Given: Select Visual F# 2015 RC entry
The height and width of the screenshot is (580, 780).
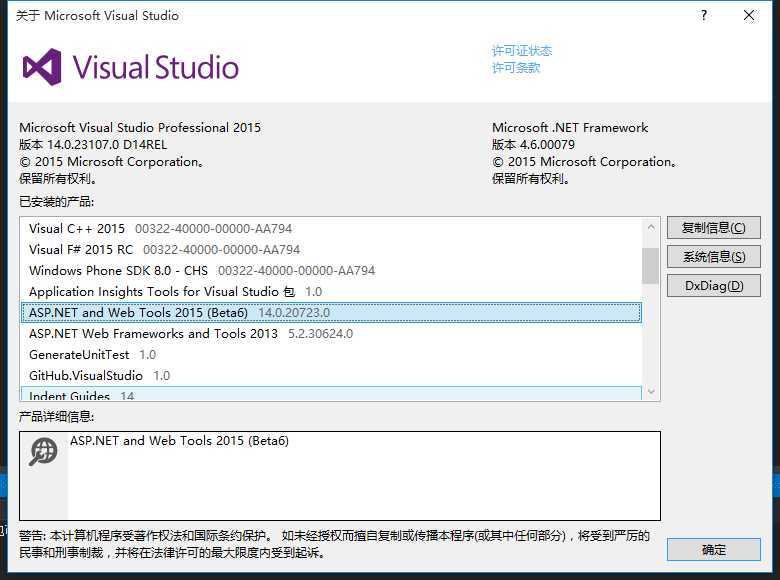Looking at the screenshot, I should tap(331, 250).
